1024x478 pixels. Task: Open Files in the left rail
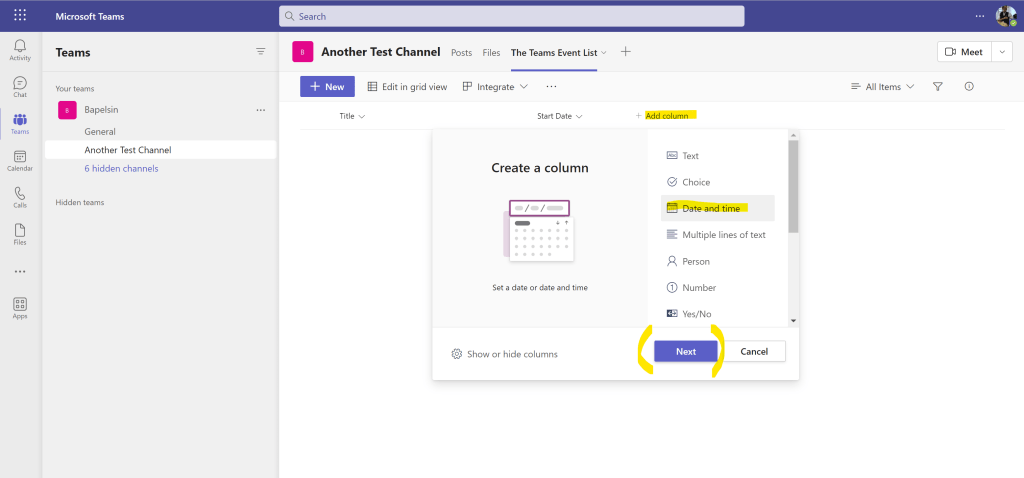20,234
